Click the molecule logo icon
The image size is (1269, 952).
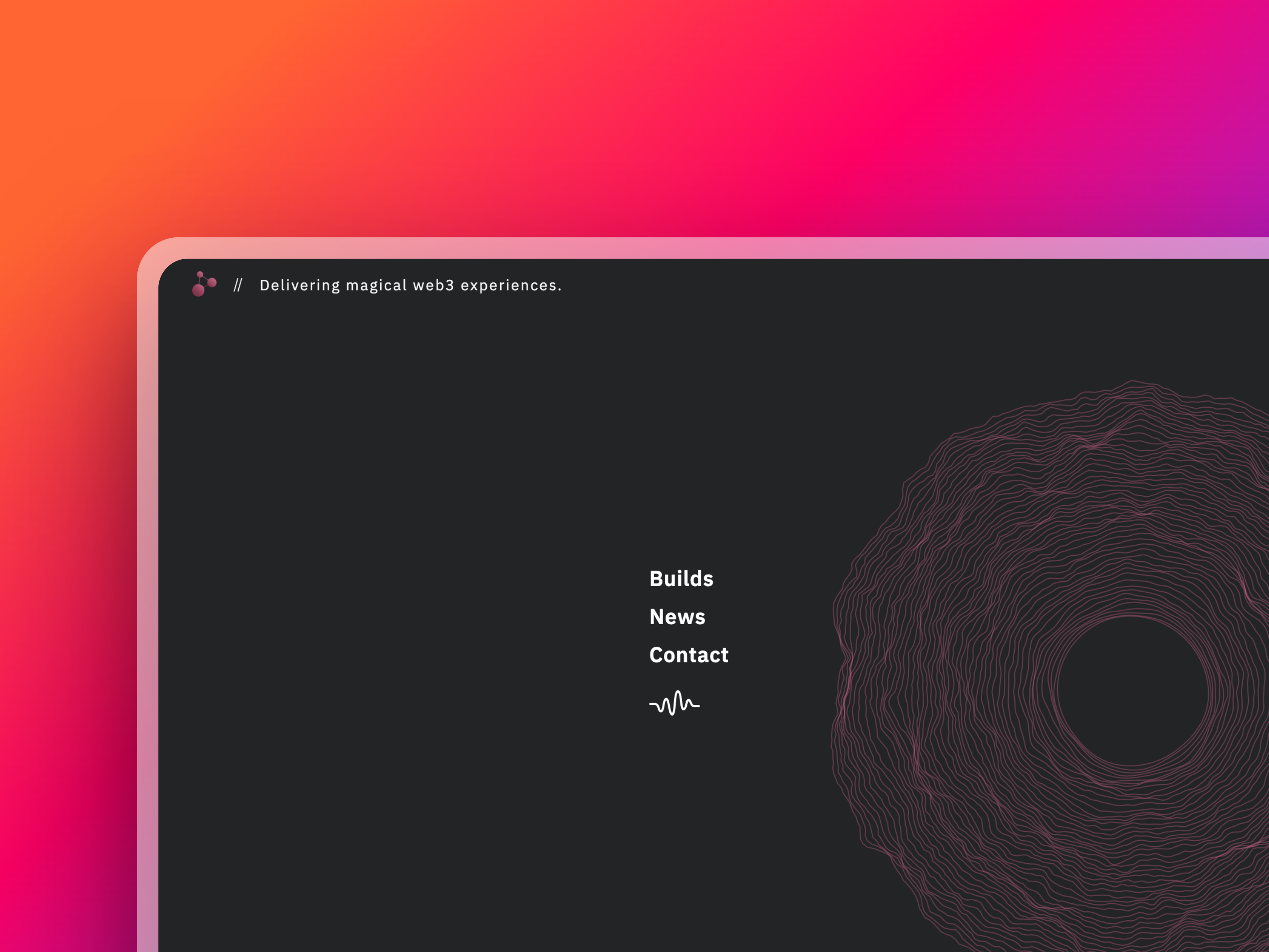click(x=203, y=284)
